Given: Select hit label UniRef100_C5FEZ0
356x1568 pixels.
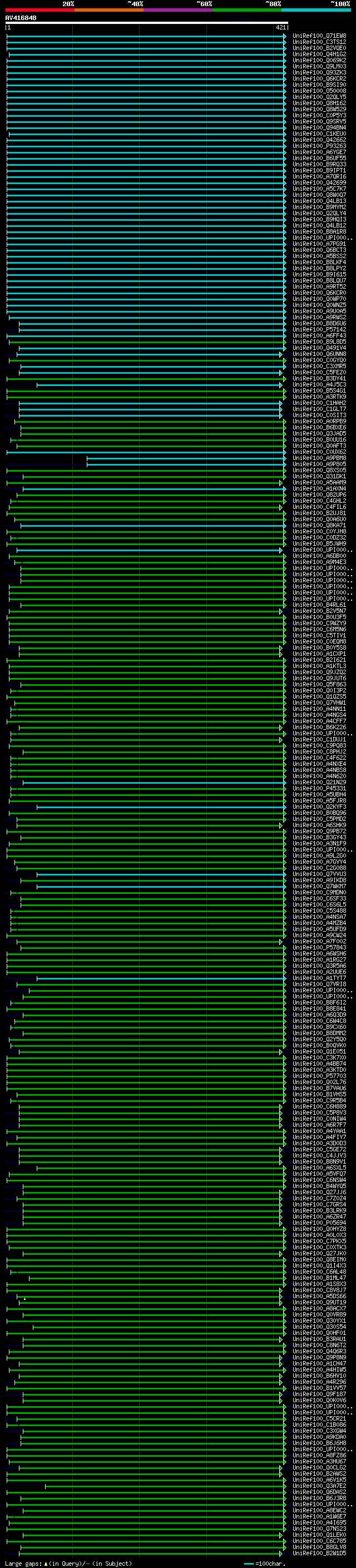Looking at the screenshot, I should click(319, 373).
